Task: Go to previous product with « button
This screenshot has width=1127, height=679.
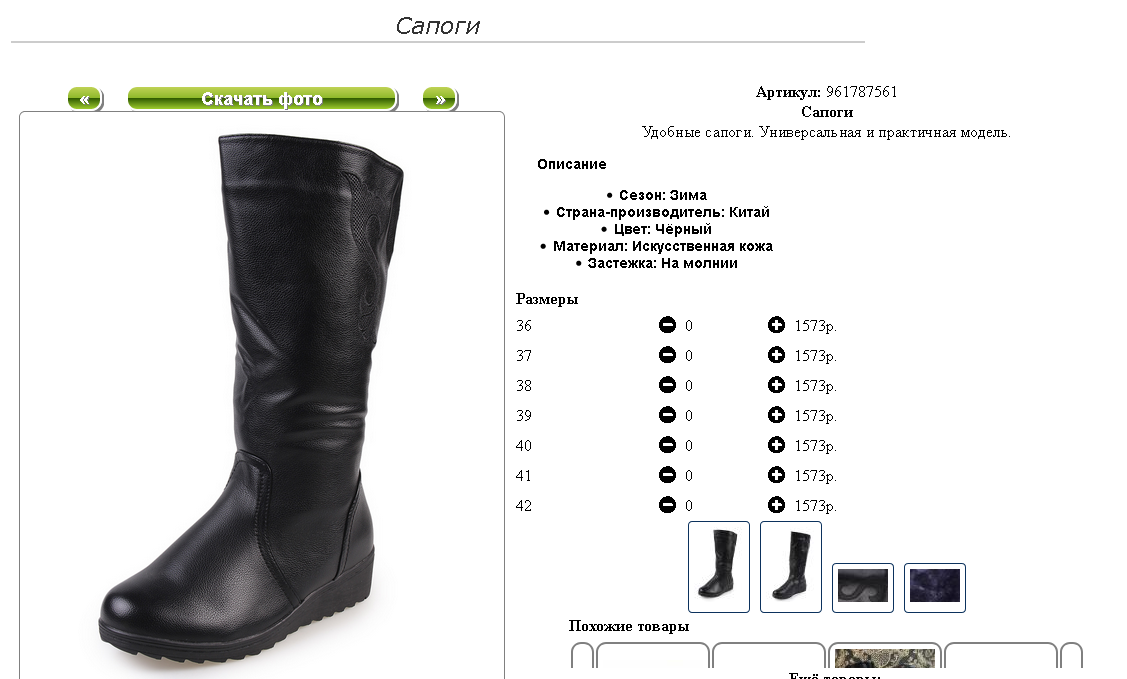Action: 85,98
